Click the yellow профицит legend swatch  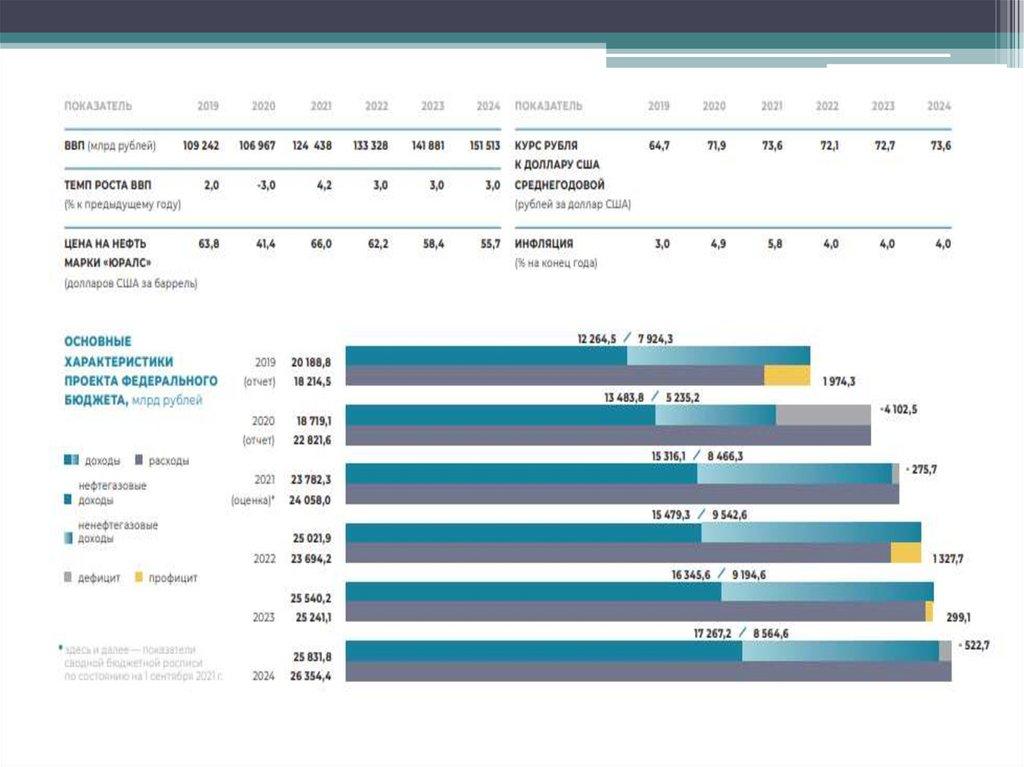[139, 577]
